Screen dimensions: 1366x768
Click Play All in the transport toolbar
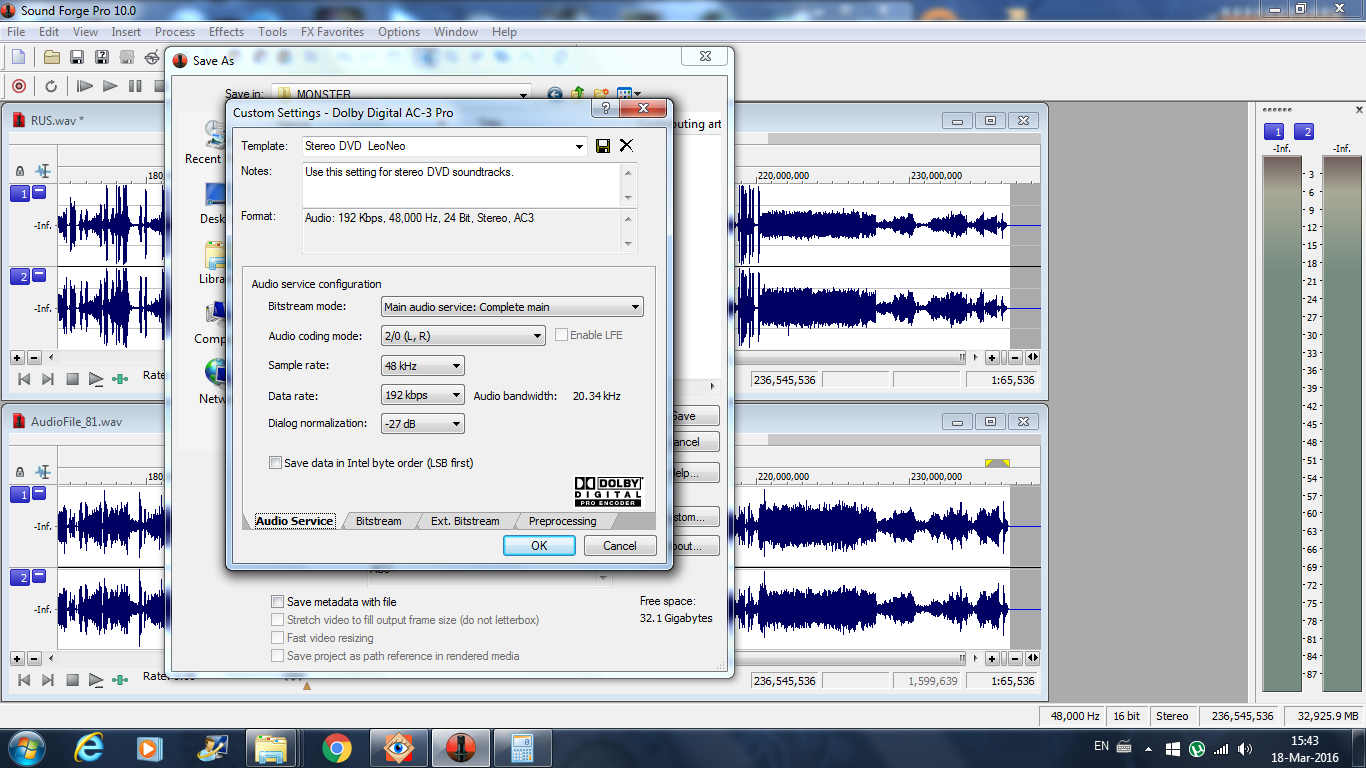pyautogui.click(x=85, y=86)
